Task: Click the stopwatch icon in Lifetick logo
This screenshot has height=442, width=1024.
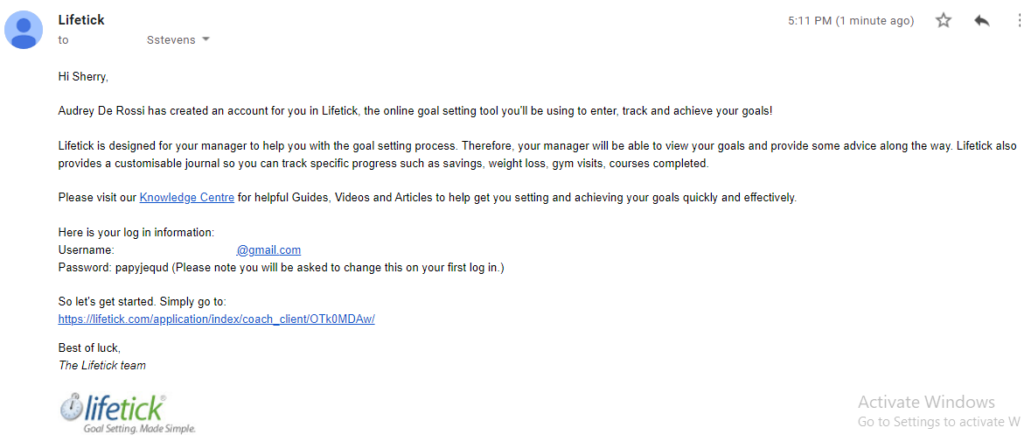Action: point(71,407)
